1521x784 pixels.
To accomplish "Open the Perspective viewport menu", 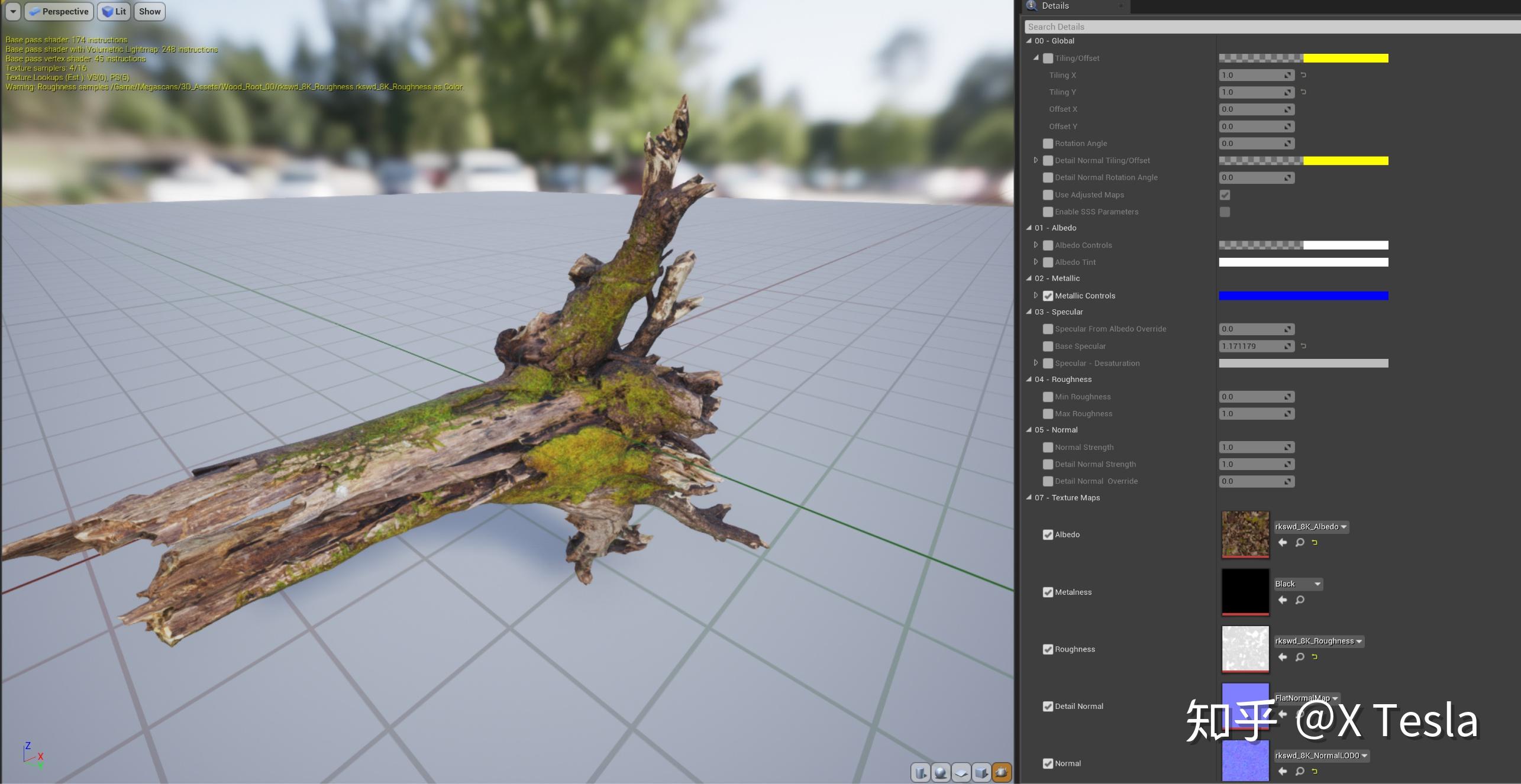I will pos(59,11).
